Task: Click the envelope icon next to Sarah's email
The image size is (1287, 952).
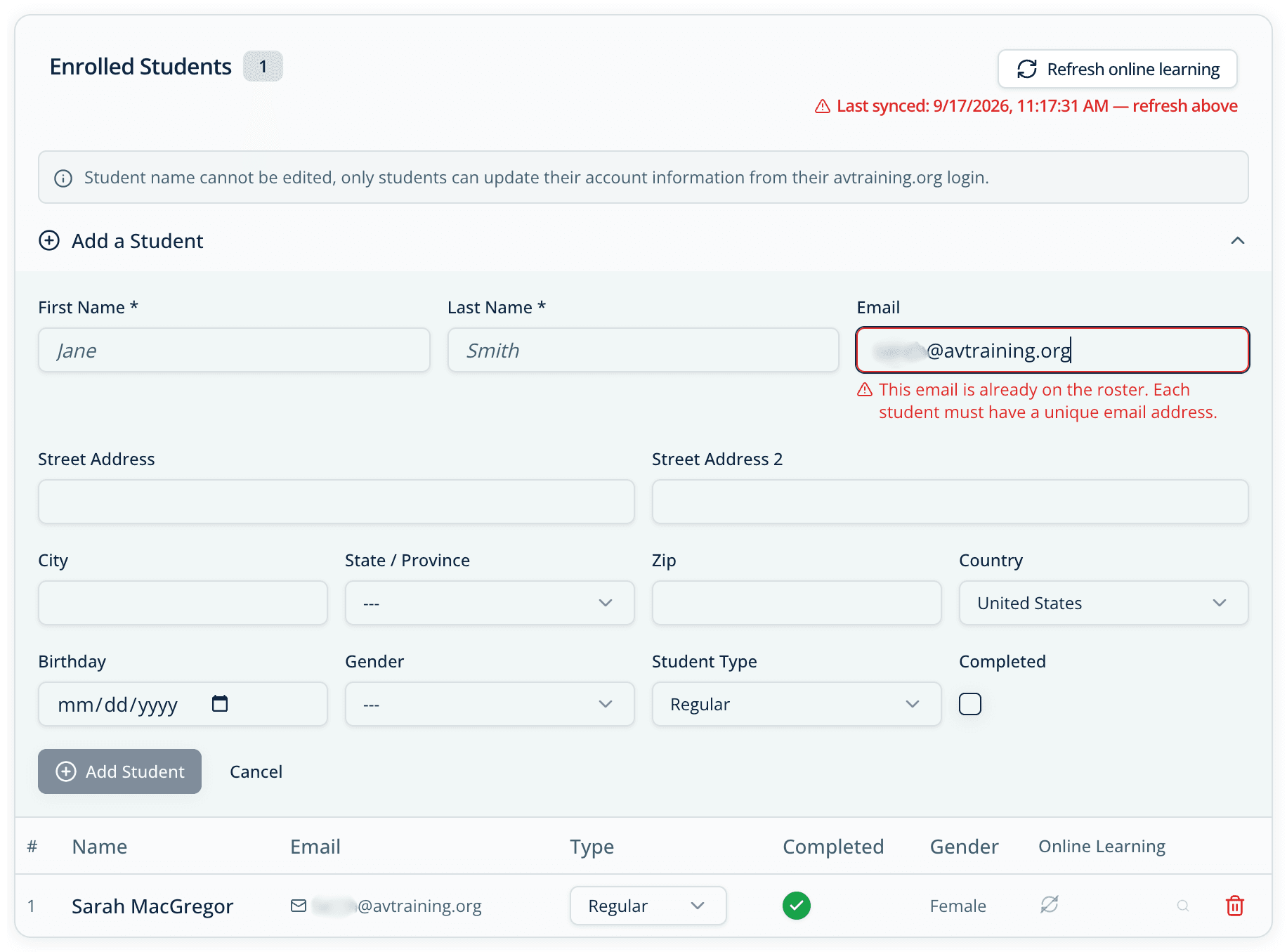Action: [299, 906]
